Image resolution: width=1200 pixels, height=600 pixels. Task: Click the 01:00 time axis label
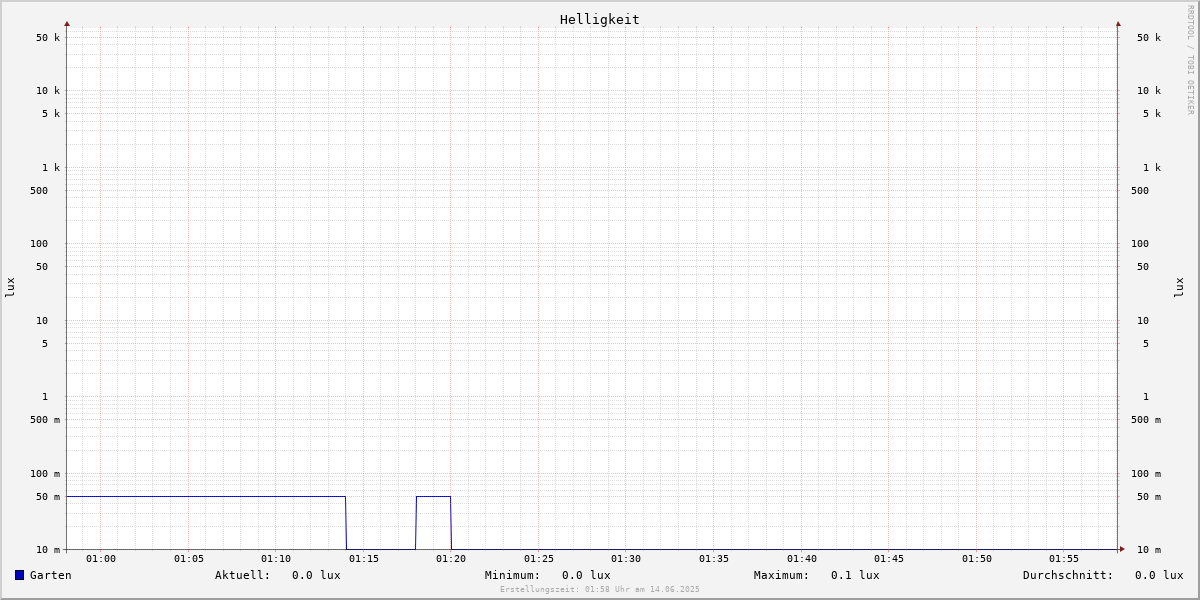click(x=101, y=559)
